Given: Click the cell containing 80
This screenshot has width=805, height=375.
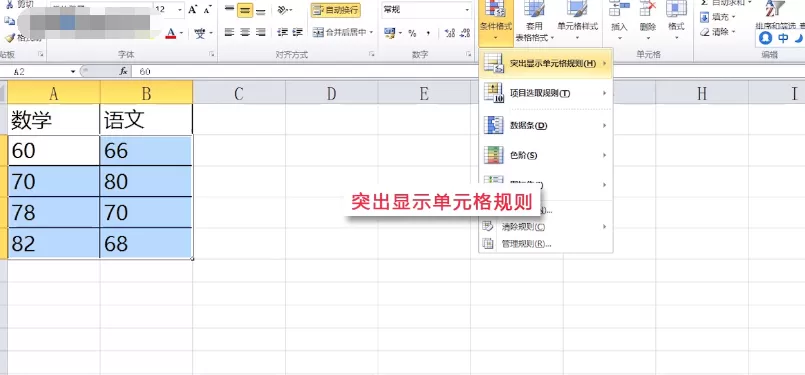Looking at the screenshot, I should [x=146, y=181].
